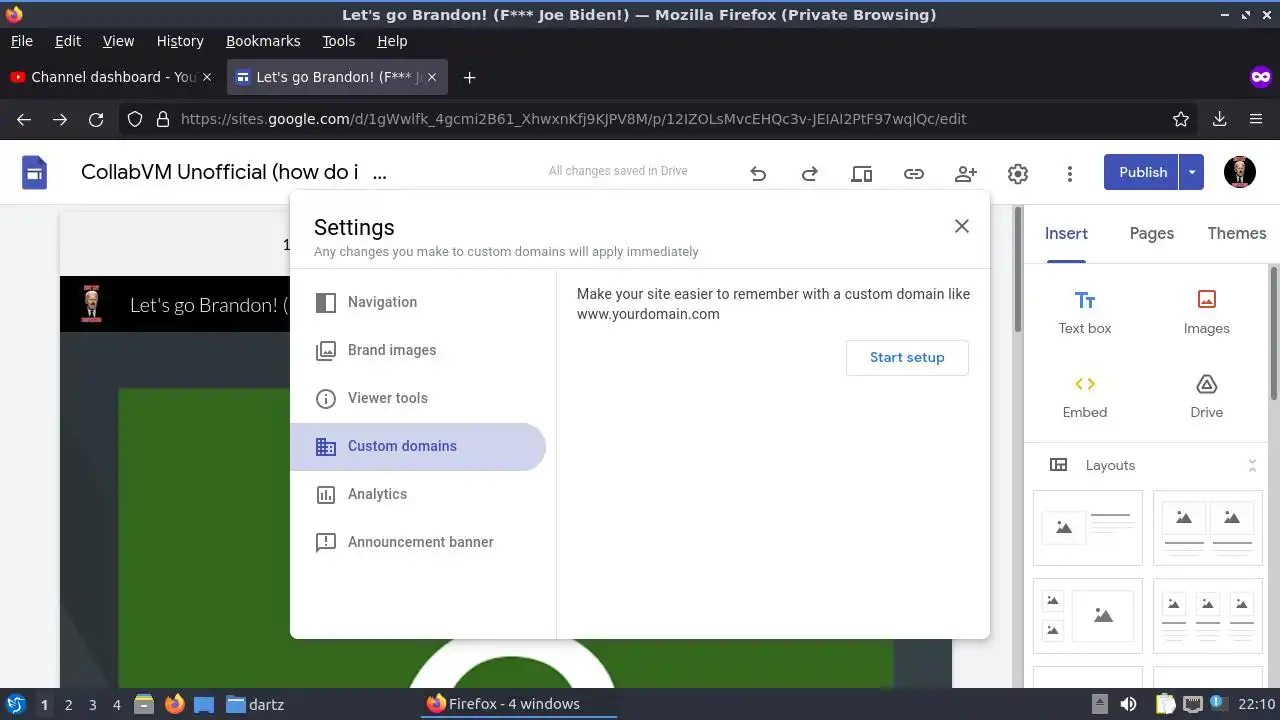Reload the current page
1280x720 pixels.
pos(96,119)
